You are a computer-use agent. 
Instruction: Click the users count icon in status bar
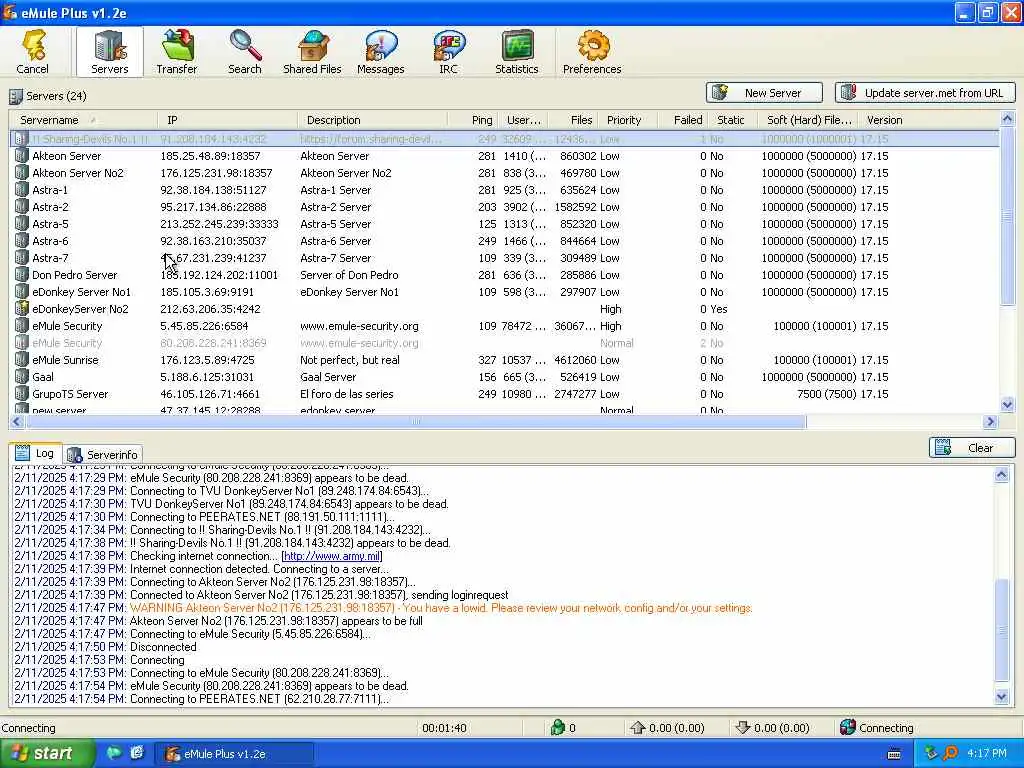point(557,728)
